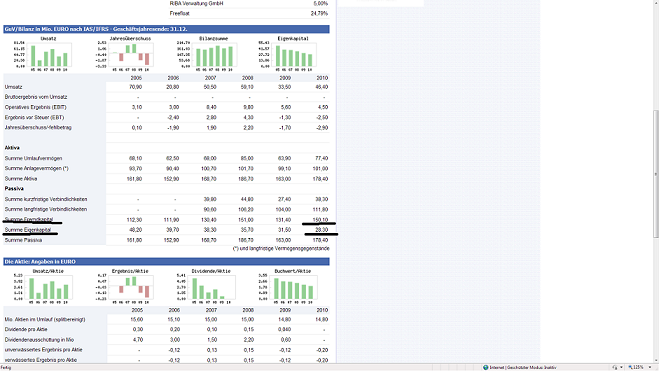Select the Summe kurzfristige Verbindlichkeiten row label
Screen dimensions: 659x371
click(x=46, y=199)
